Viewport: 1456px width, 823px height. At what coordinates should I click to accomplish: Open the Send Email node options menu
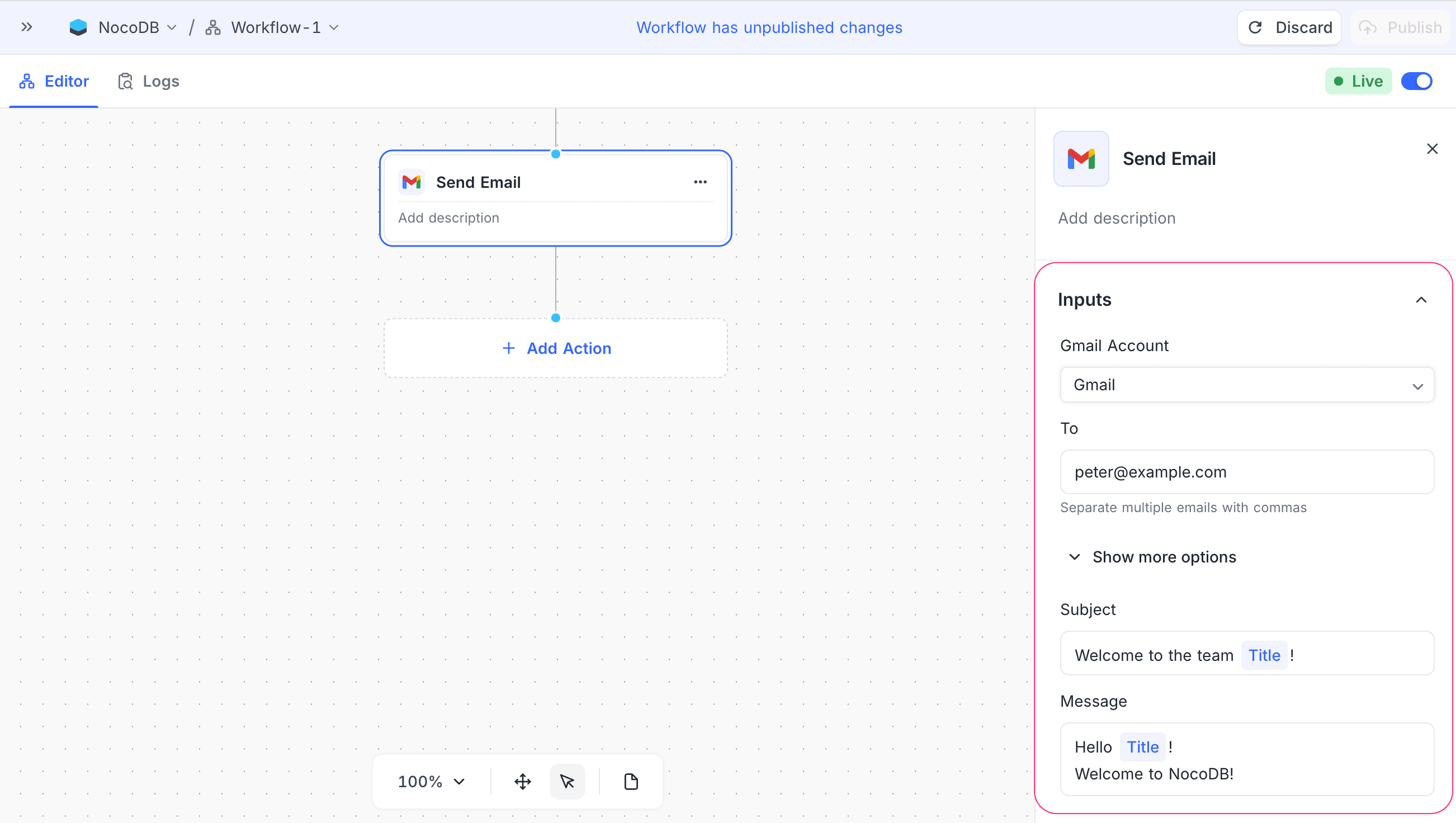(x=700, y=182)
